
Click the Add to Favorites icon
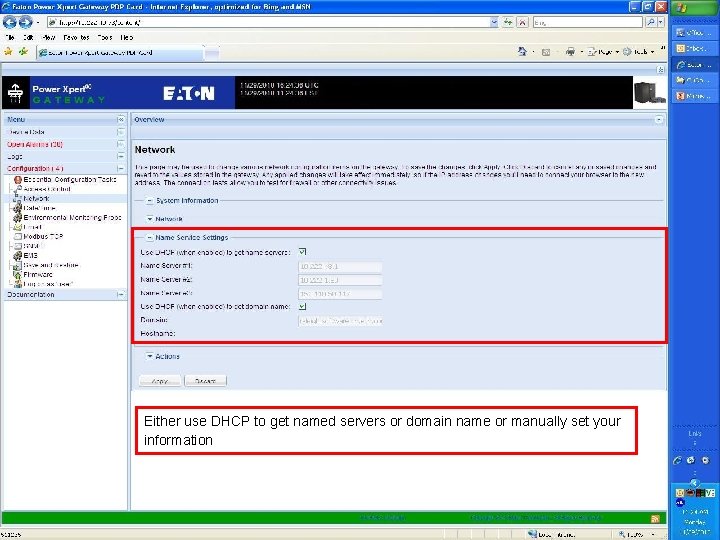pos(23,52)
